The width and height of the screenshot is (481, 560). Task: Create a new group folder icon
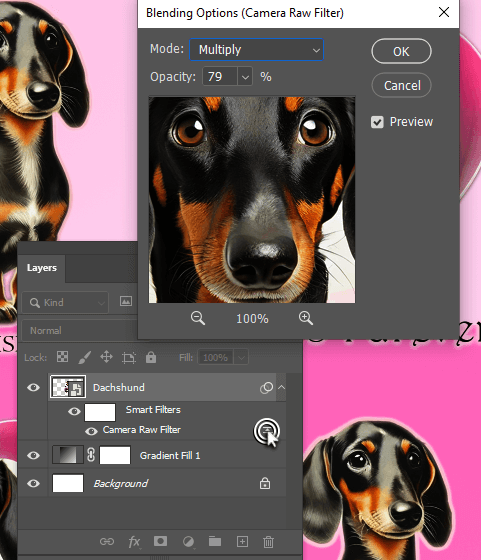(215, 541)
